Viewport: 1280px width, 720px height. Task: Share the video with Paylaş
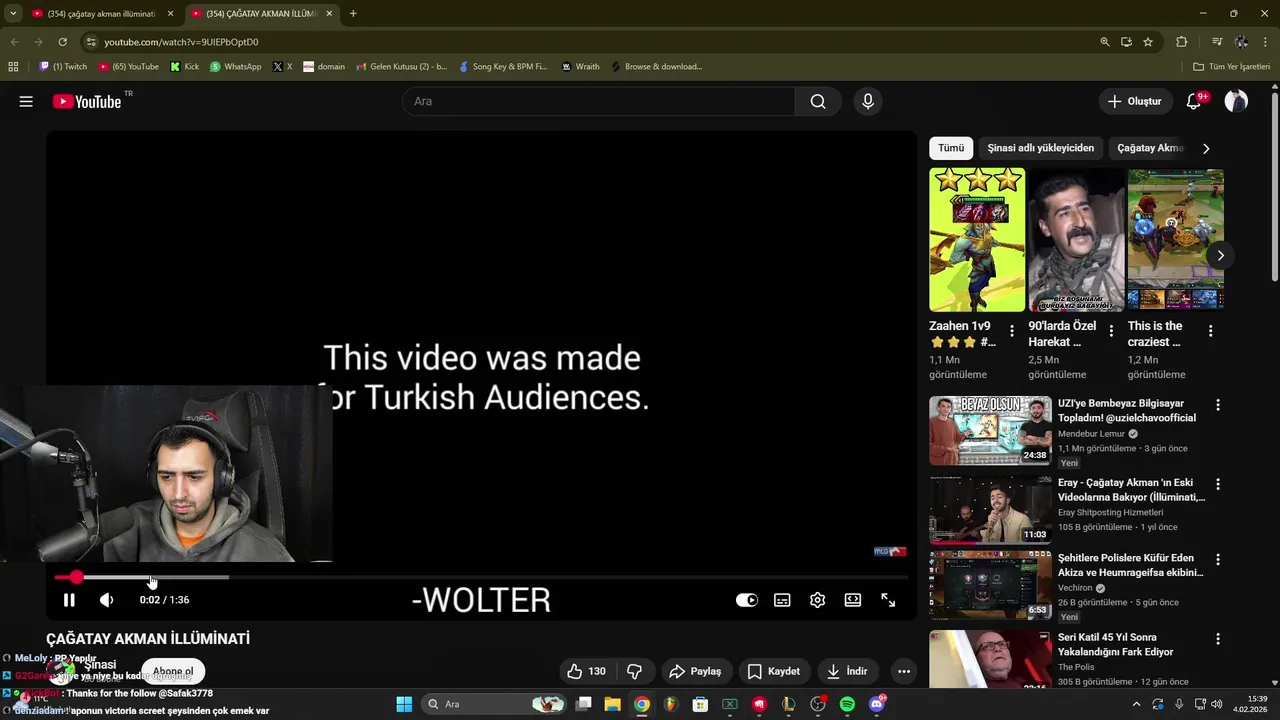click(695, 671)
